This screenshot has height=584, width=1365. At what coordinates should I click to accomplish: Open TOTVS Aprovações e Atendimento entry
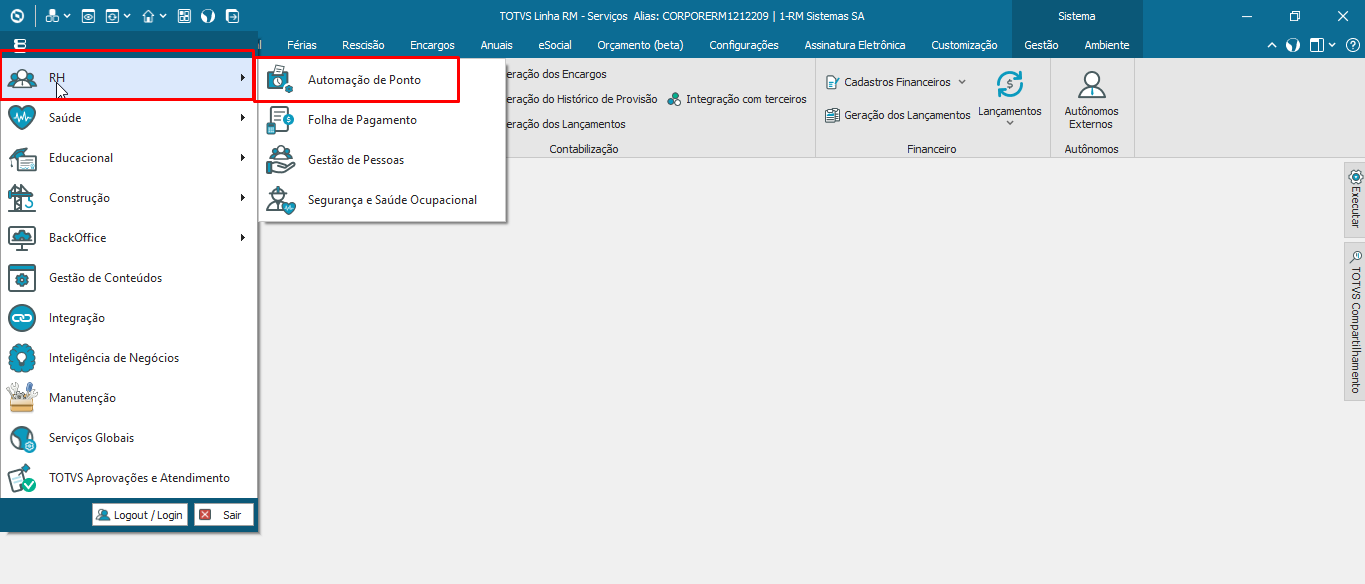click(129, 478)
